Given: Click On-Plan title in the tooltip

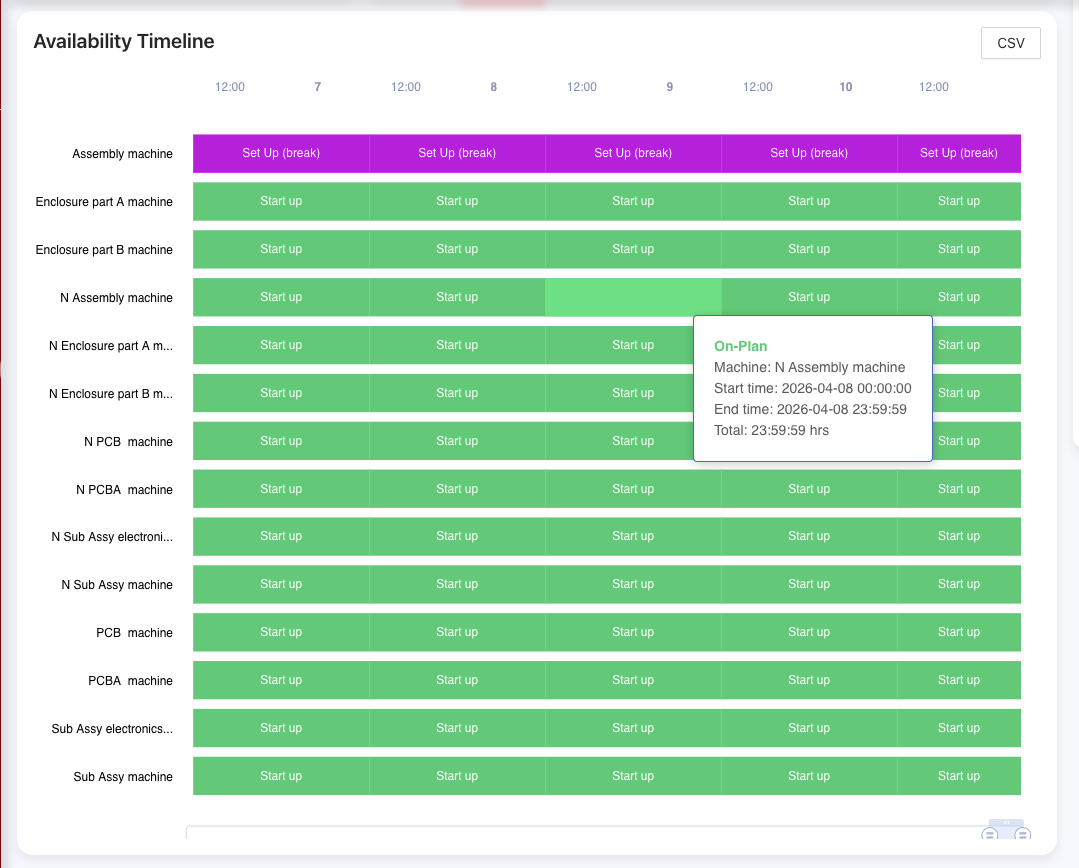Looking at the screenshot, I should 741,346.
